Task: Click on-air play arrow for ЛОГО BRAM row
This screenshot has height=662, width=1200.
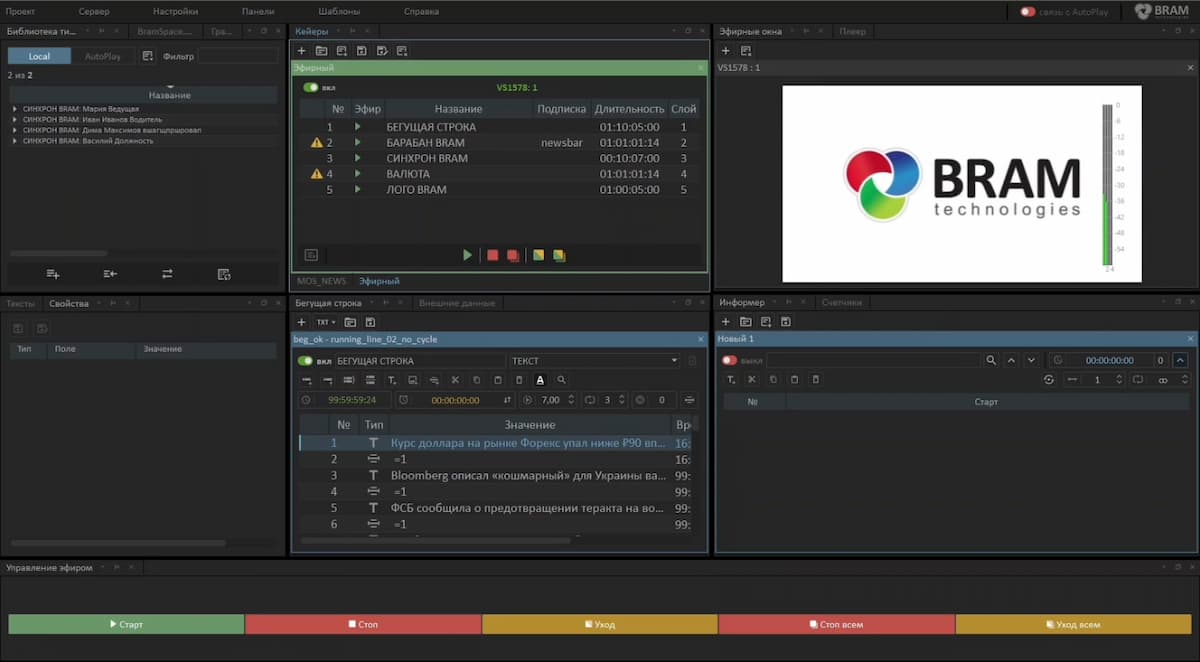Action: [x=358, y=189]
